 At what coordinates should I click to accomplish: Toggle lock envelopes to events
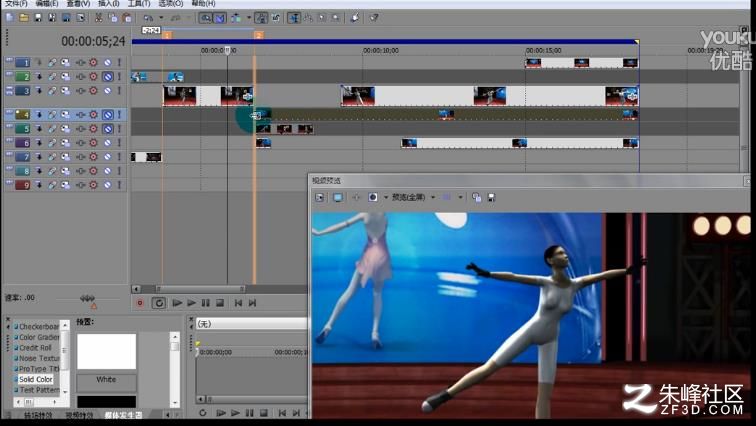261,18
